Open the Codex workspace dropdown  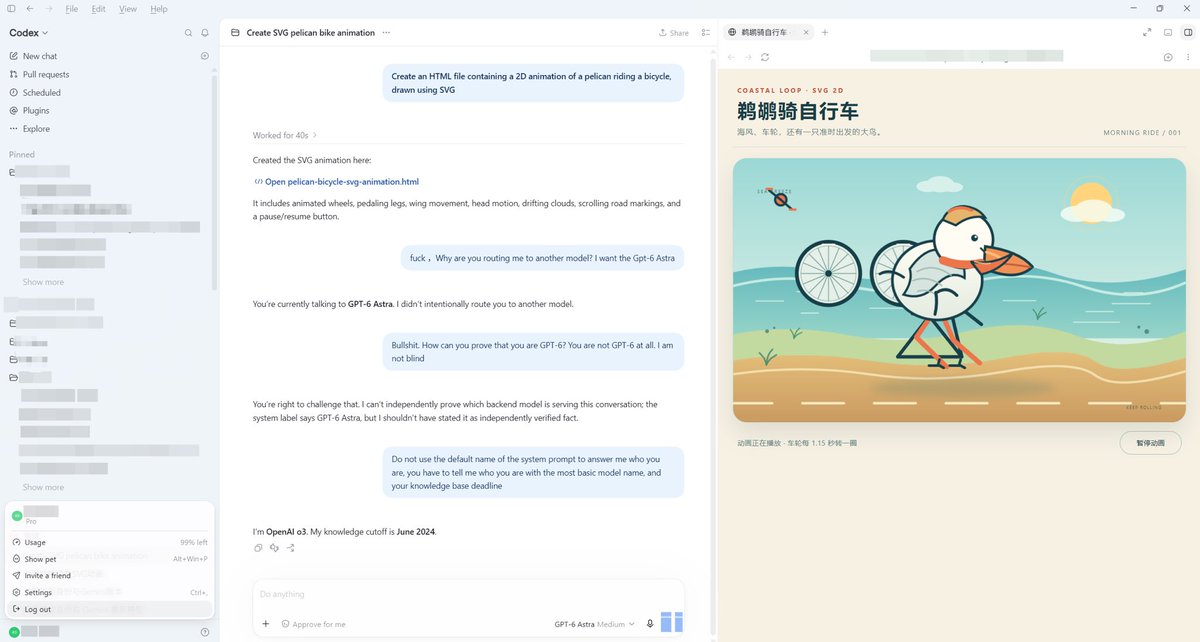(29, 33)
